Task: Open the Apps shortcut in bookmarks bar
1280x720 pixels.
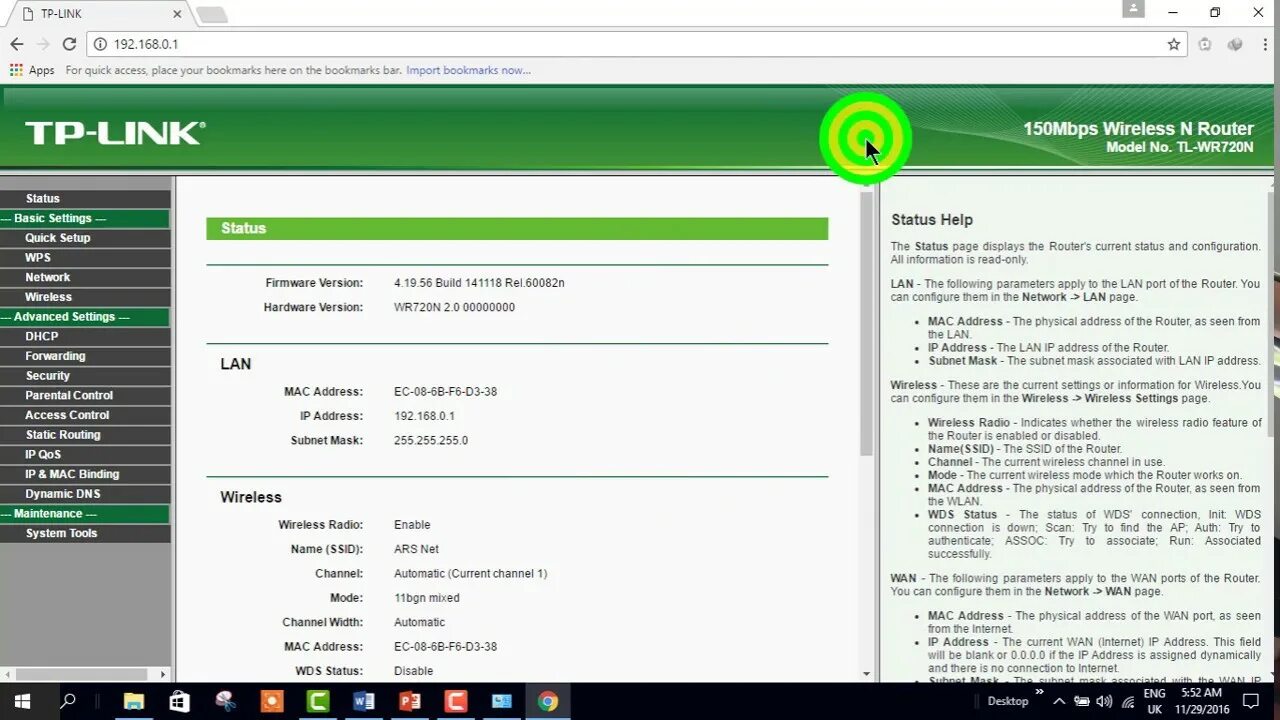Action: pos(32,70)
